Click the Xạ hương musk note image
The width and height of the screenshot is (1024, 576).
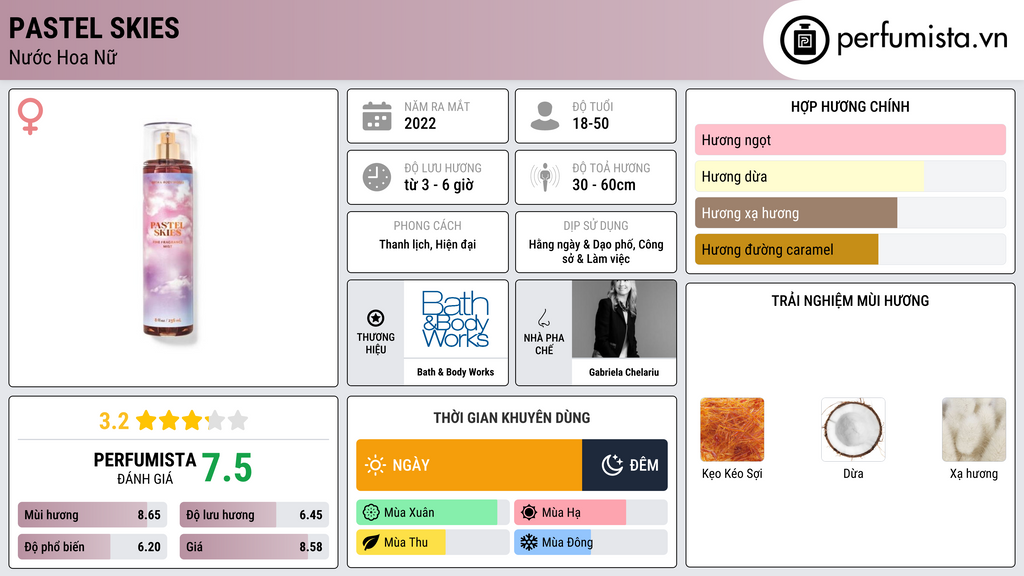point(974,430)
